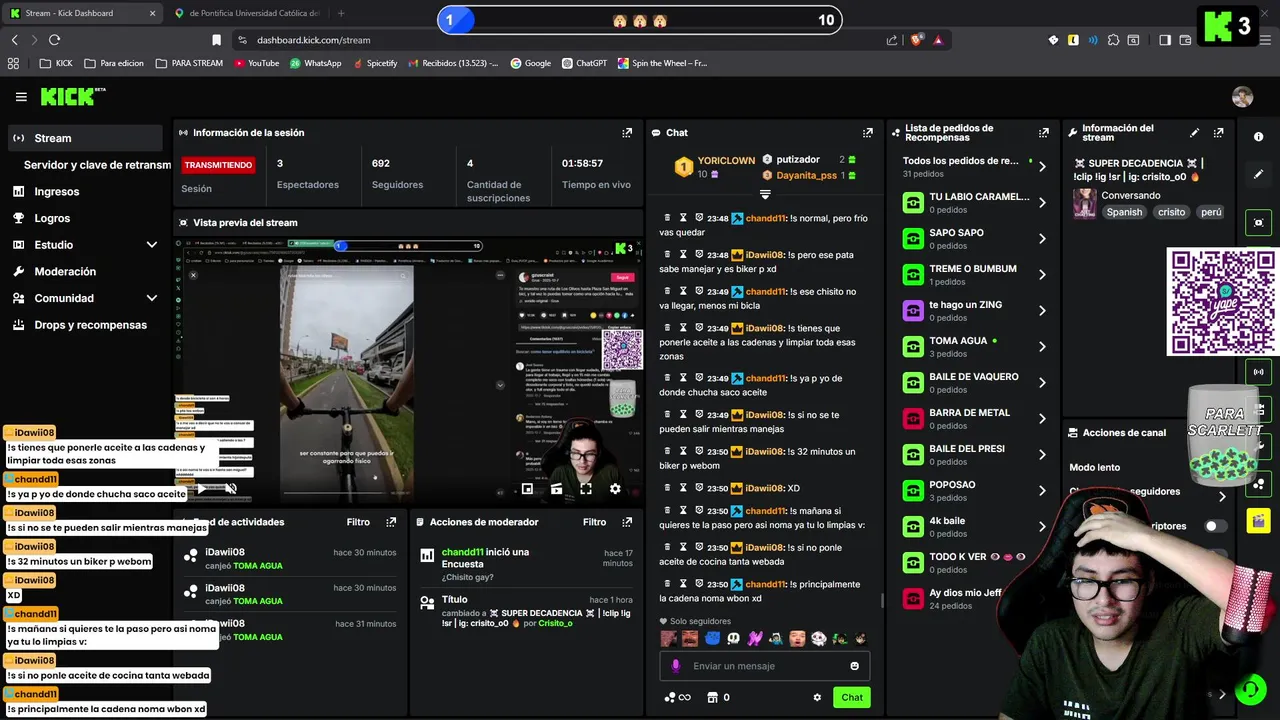Expand Todos los pedidos de recompensas
1280x720 pixels.
point(1042,167)
